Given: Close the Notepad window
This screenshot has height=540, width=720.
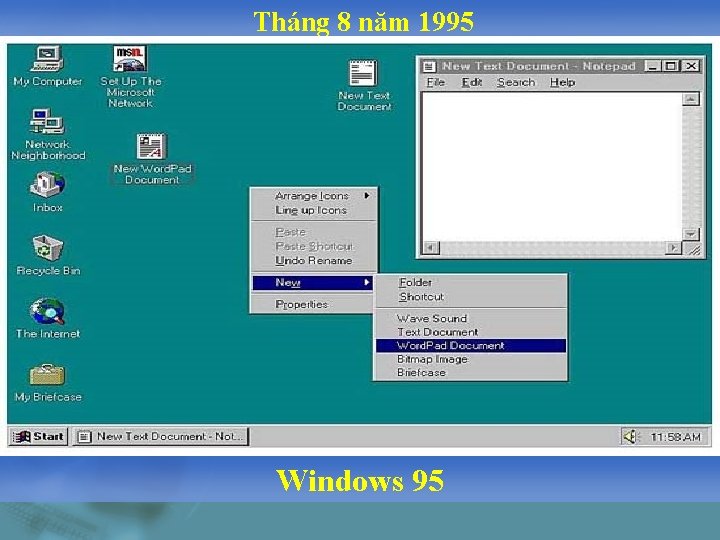Looking at the screenshot, I should [691, 66].
